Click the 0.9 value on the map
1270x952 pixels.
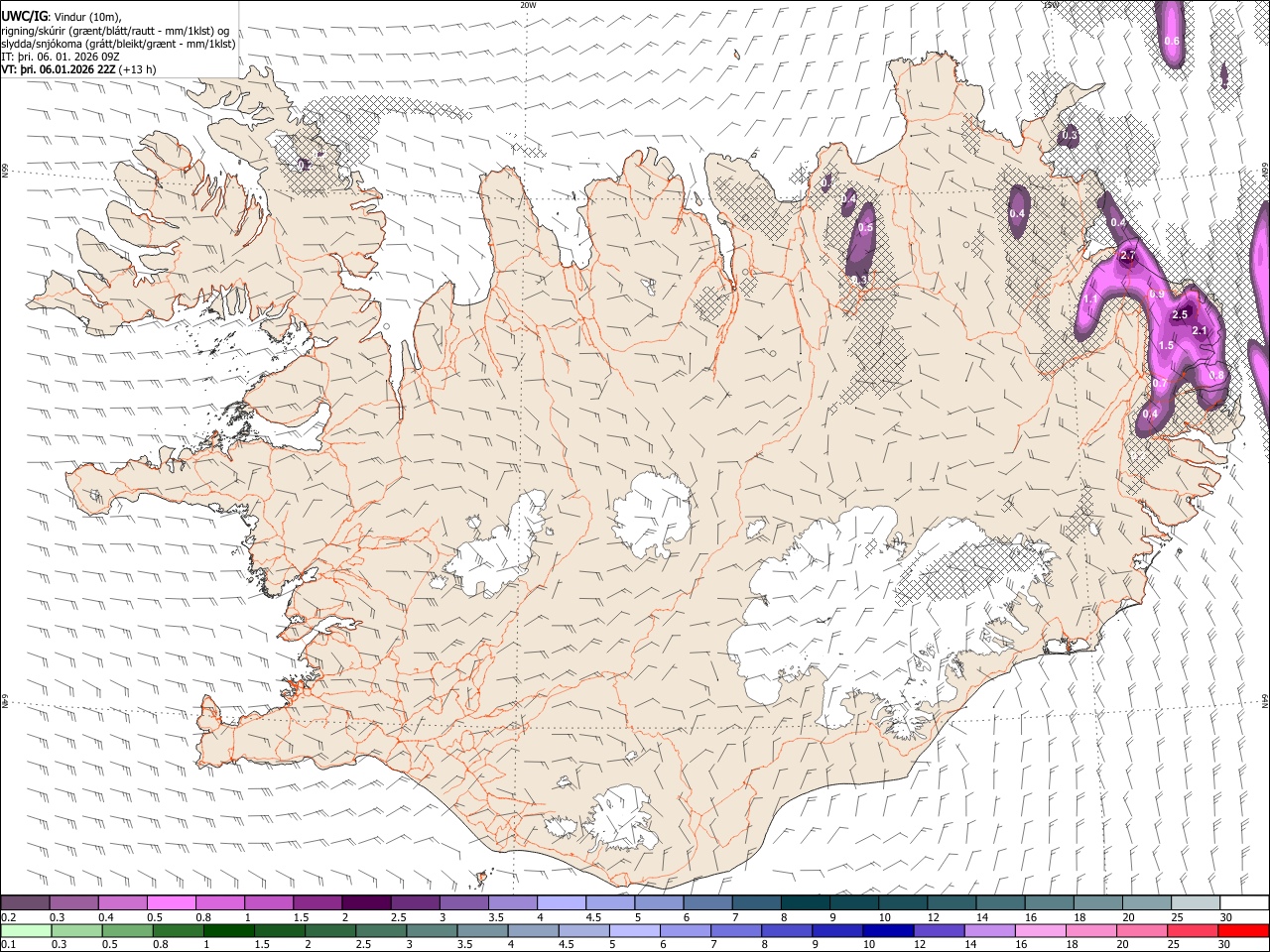tap(1156, 295)
